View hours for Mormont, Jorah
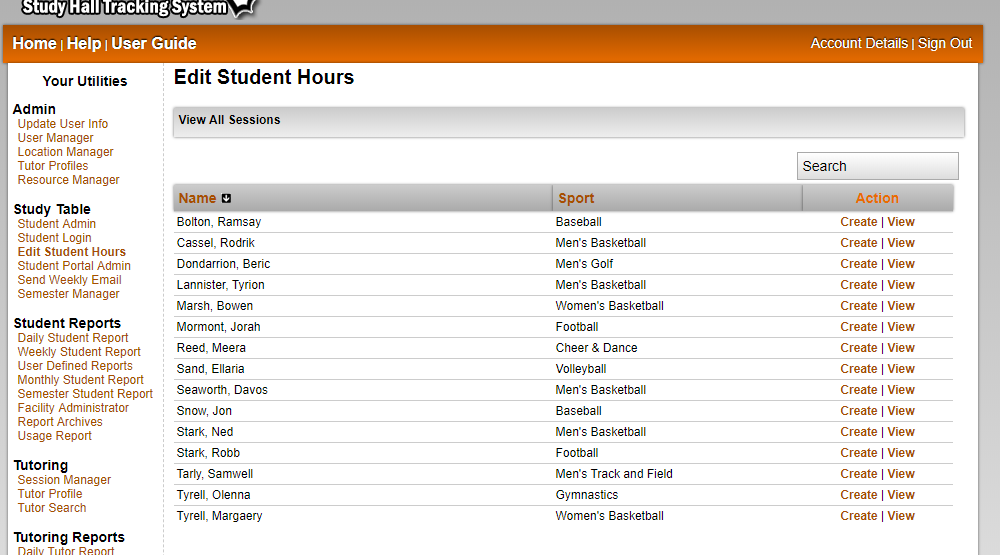The image size is (1000, 555). [x=901, y=327]
